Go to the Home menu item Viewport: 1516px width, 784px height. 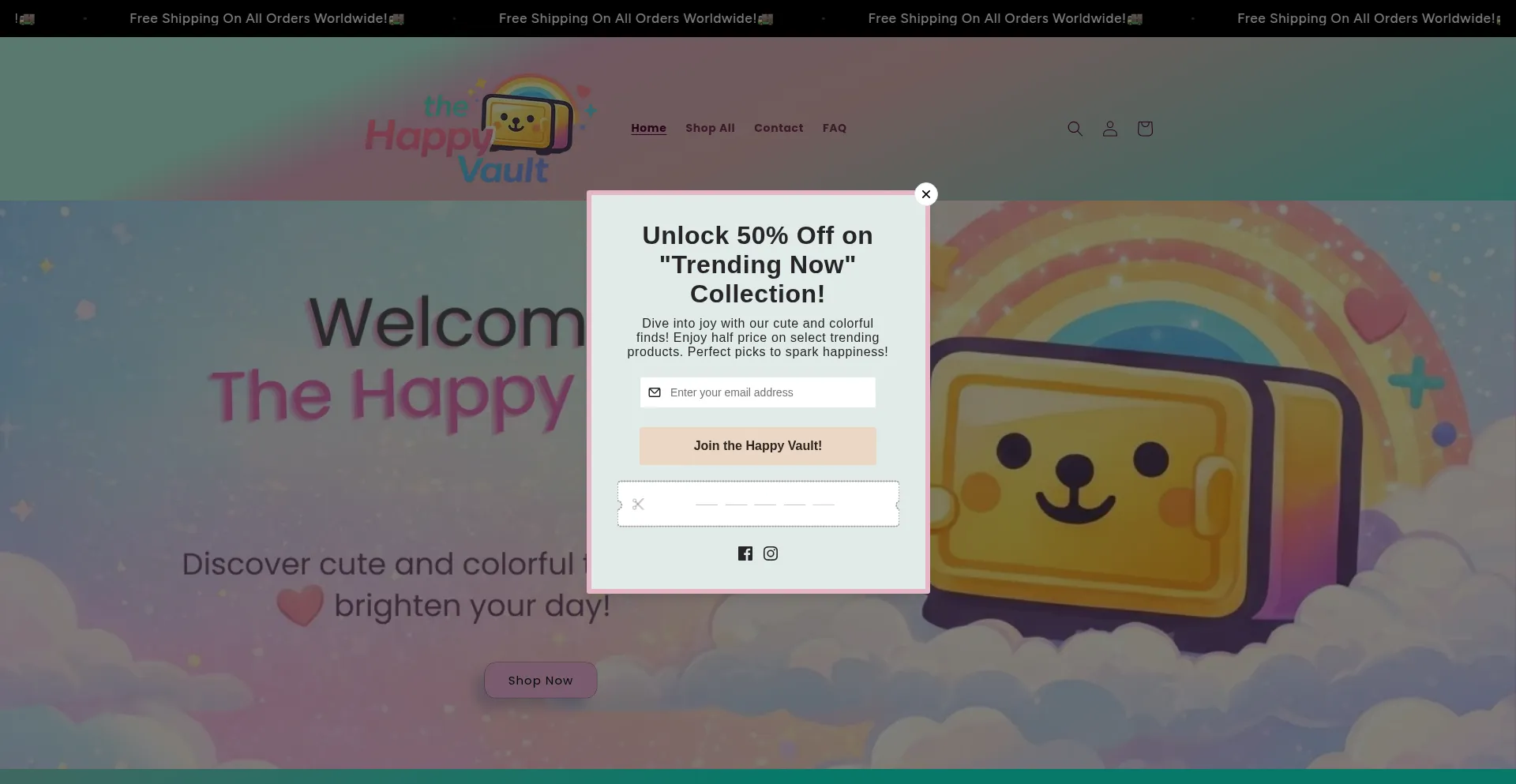648,128
